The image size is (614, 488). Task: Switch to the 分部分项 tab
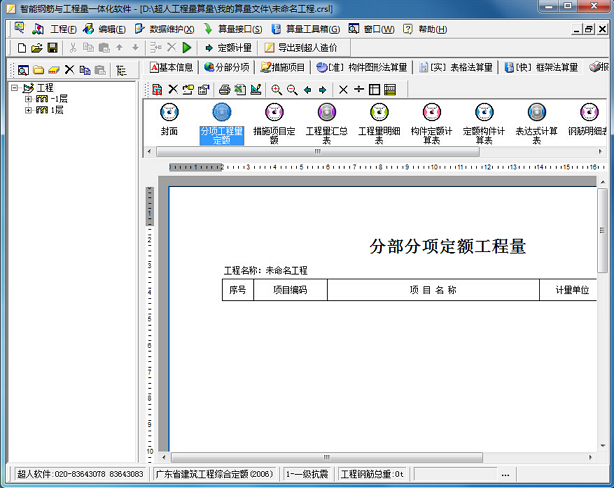point(226,67)
